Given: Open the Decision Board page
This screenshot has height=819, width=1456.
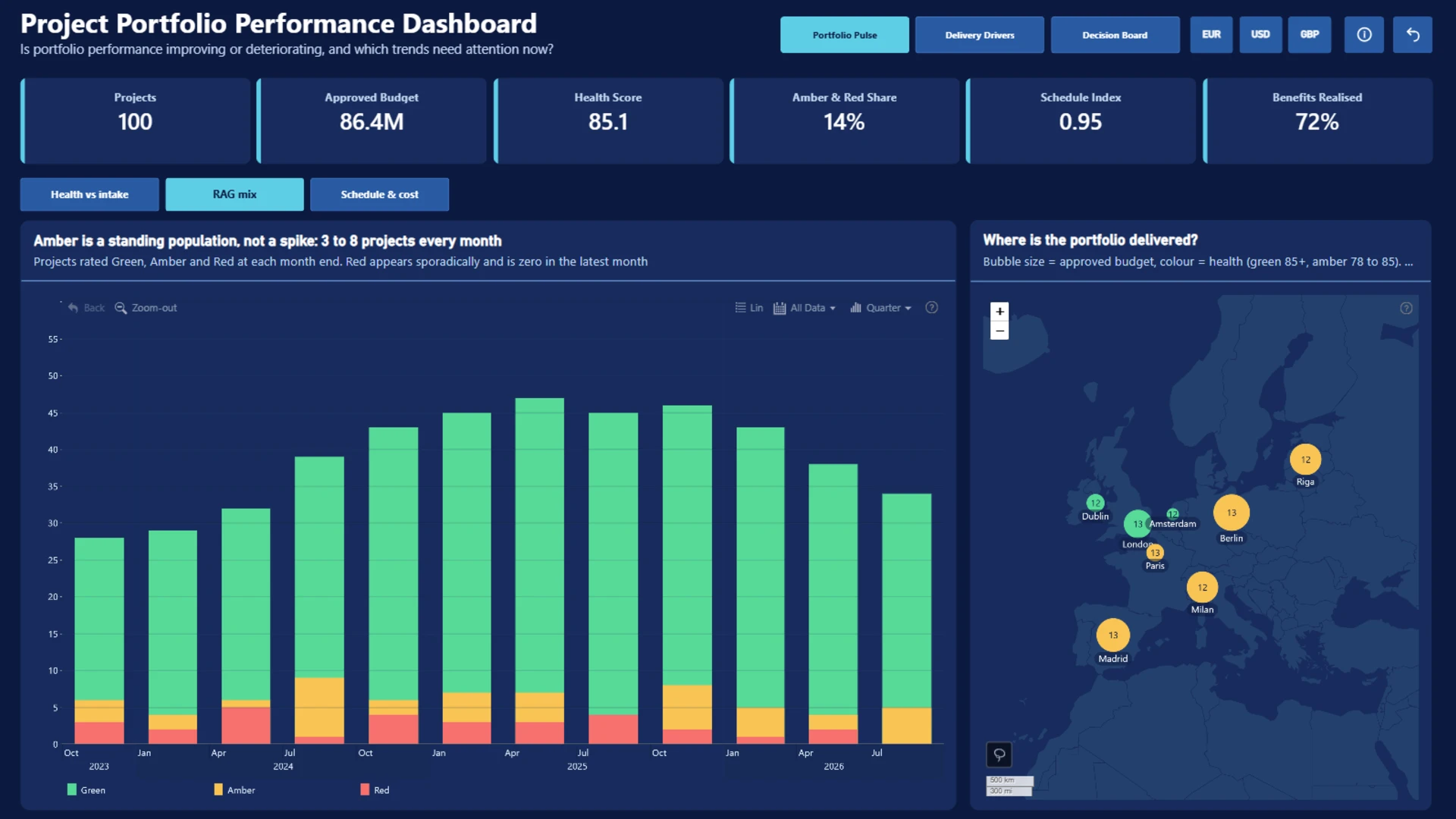Looking at the screenshot, I should [1115, 35].
